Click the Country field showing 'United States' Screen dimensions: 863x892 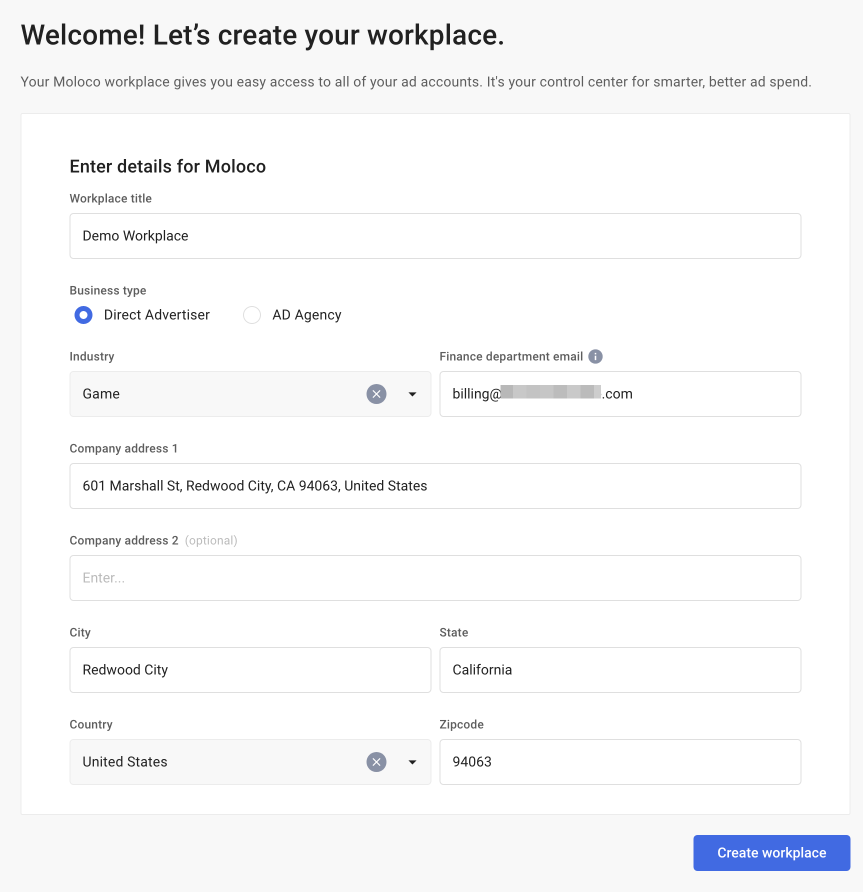click(210, 762)
